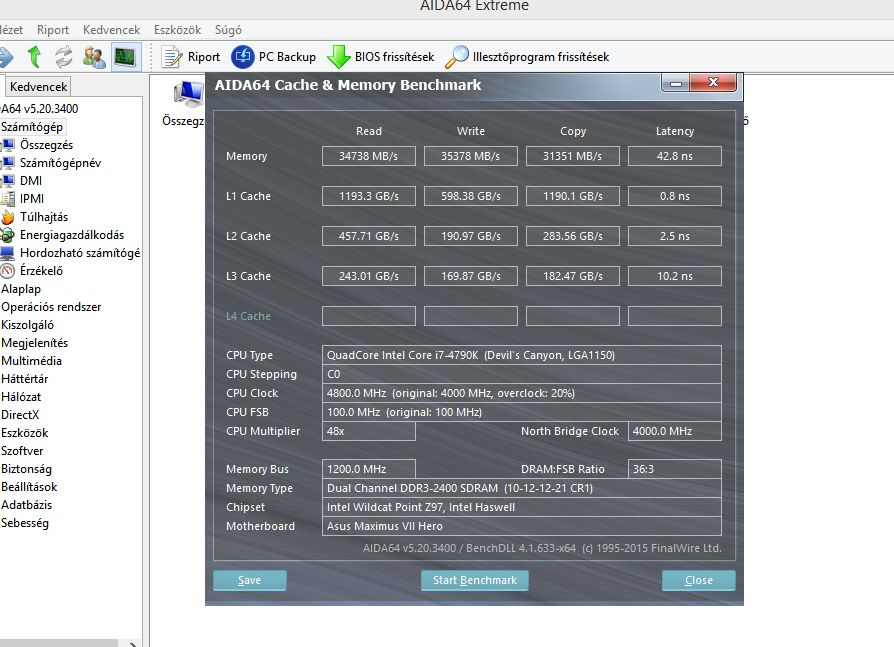
Task: Select the Kiszolgáló tree node
Action: pyautogui.click(x=27, y=325)
